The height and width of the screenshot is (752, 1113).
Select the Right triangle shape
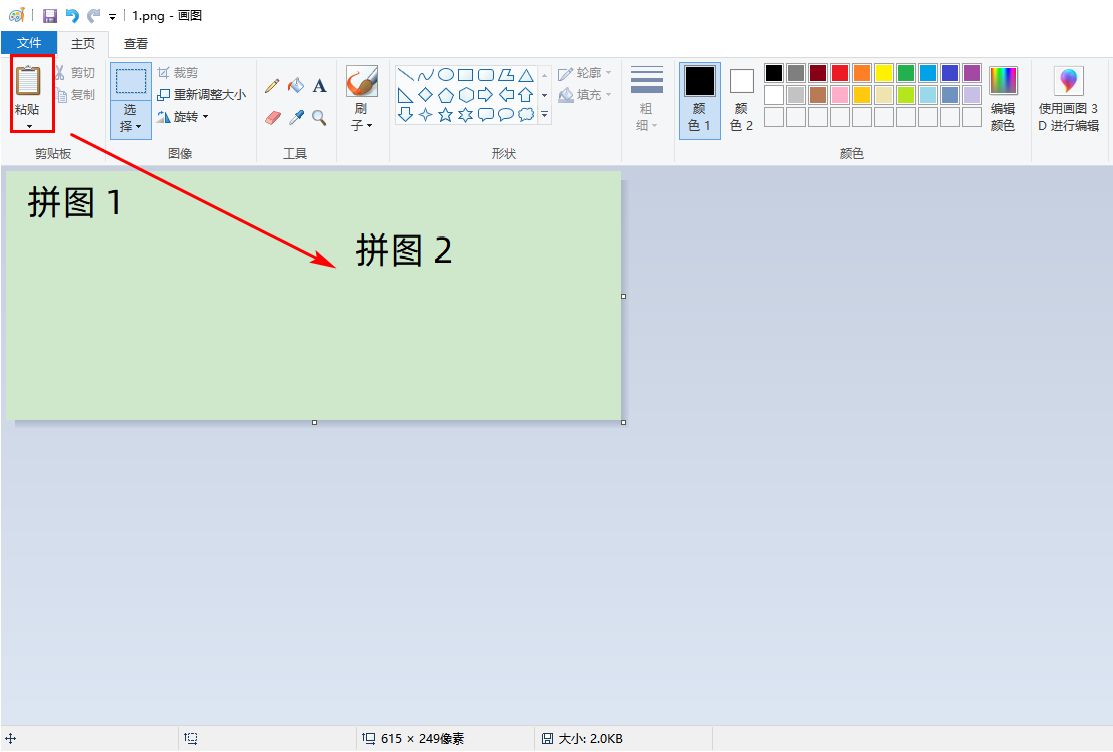coord(405,94)
